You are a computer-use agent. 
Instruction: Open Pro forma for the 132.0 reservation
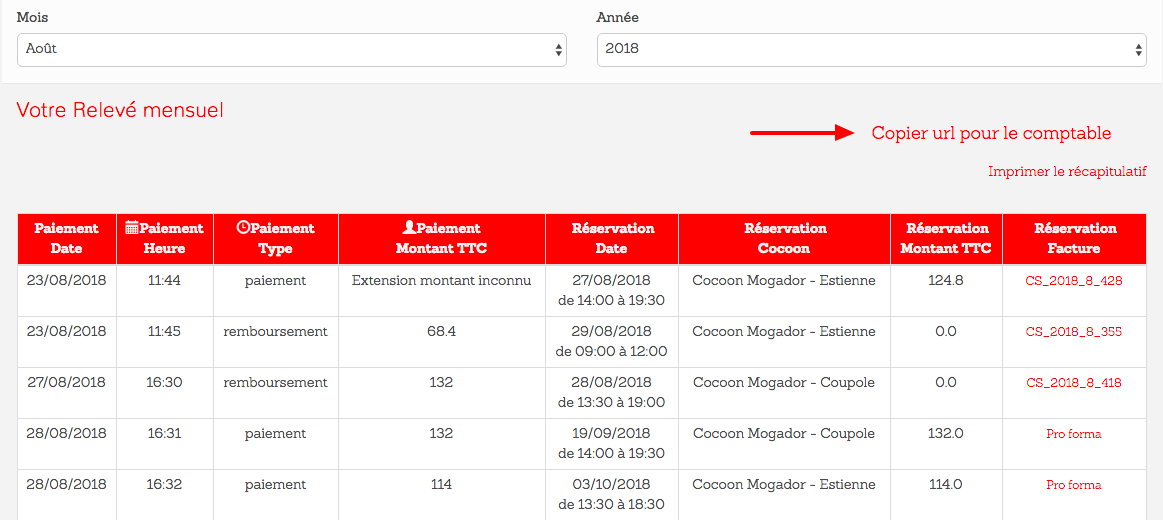tap(1074, 434)
